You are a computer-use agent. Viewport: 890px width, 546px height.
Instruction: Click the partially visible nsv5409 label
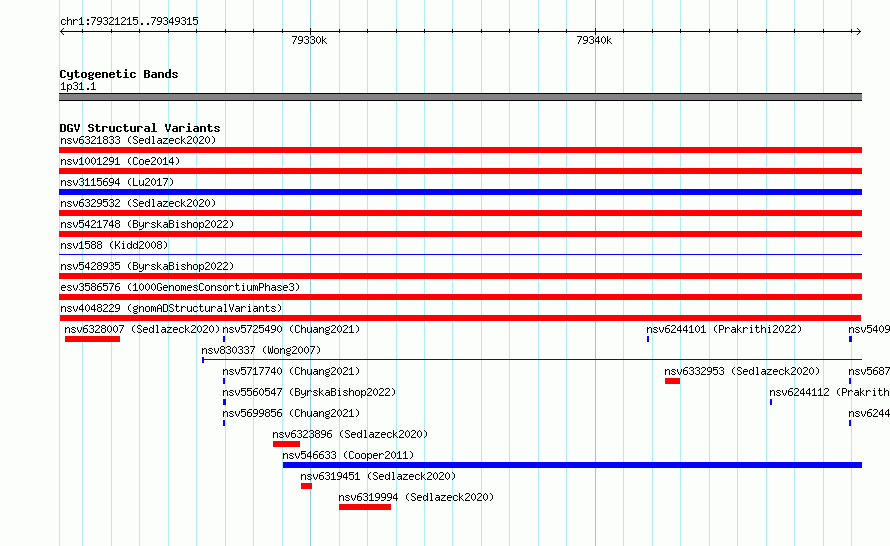pyautogui.click(x=869, y=329)
